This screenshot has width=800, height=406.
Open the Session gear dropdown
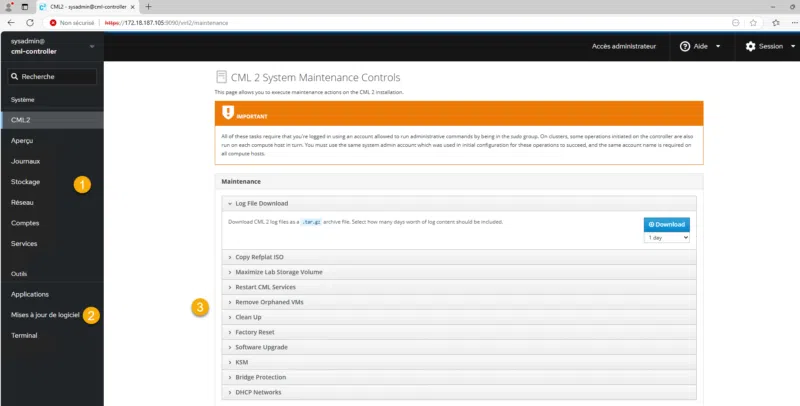pos(768,46)
